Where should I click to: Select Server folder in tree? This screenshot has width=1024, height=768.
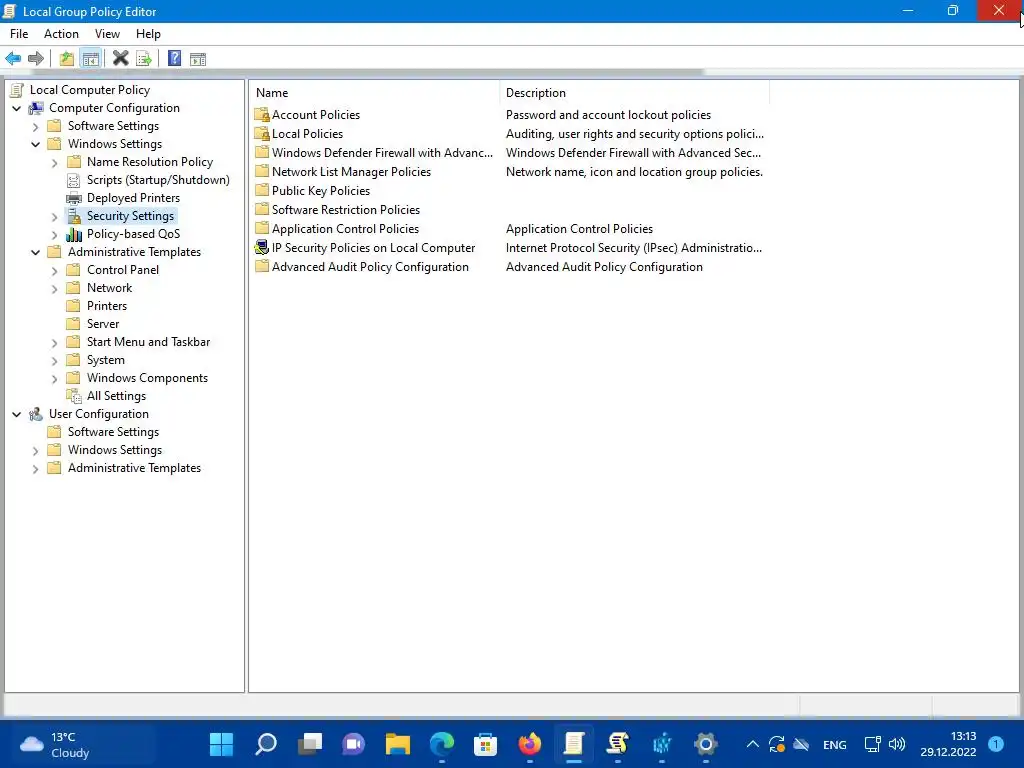click(103, 324)
